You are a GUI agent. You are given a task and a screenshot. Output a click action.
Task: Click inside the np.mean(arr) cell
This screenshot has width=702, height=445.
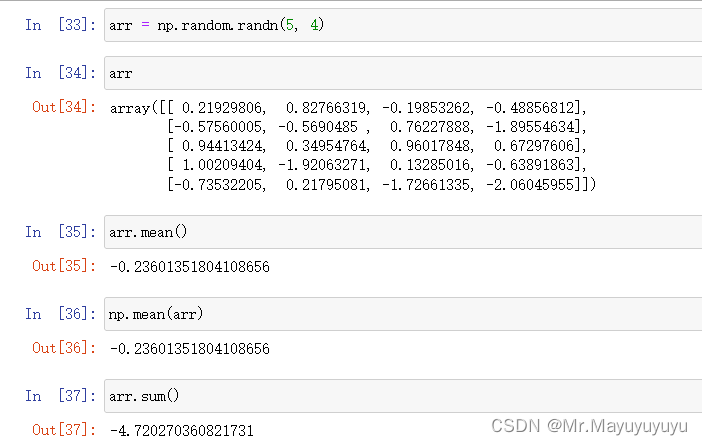pyautogui.click(x=400, y=315)
